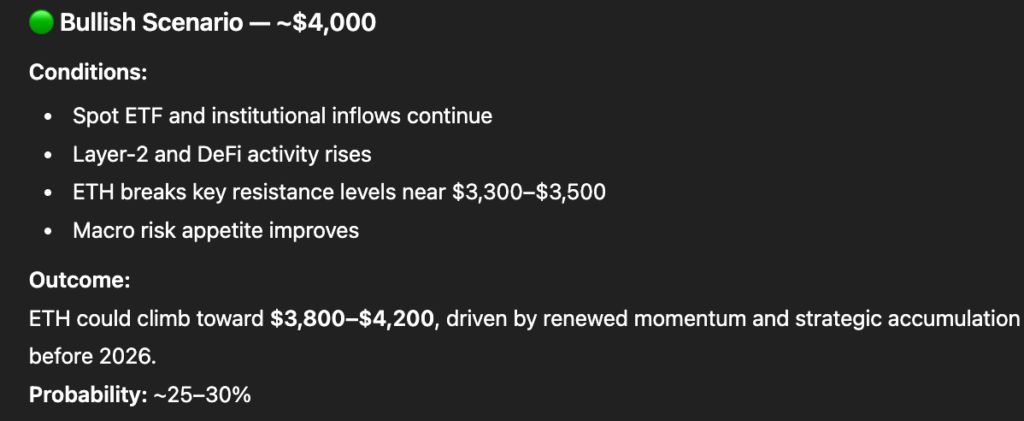Screen dimensions: 1024x421
Task: Click the Probability: label
Action: (x=88, y=395)
